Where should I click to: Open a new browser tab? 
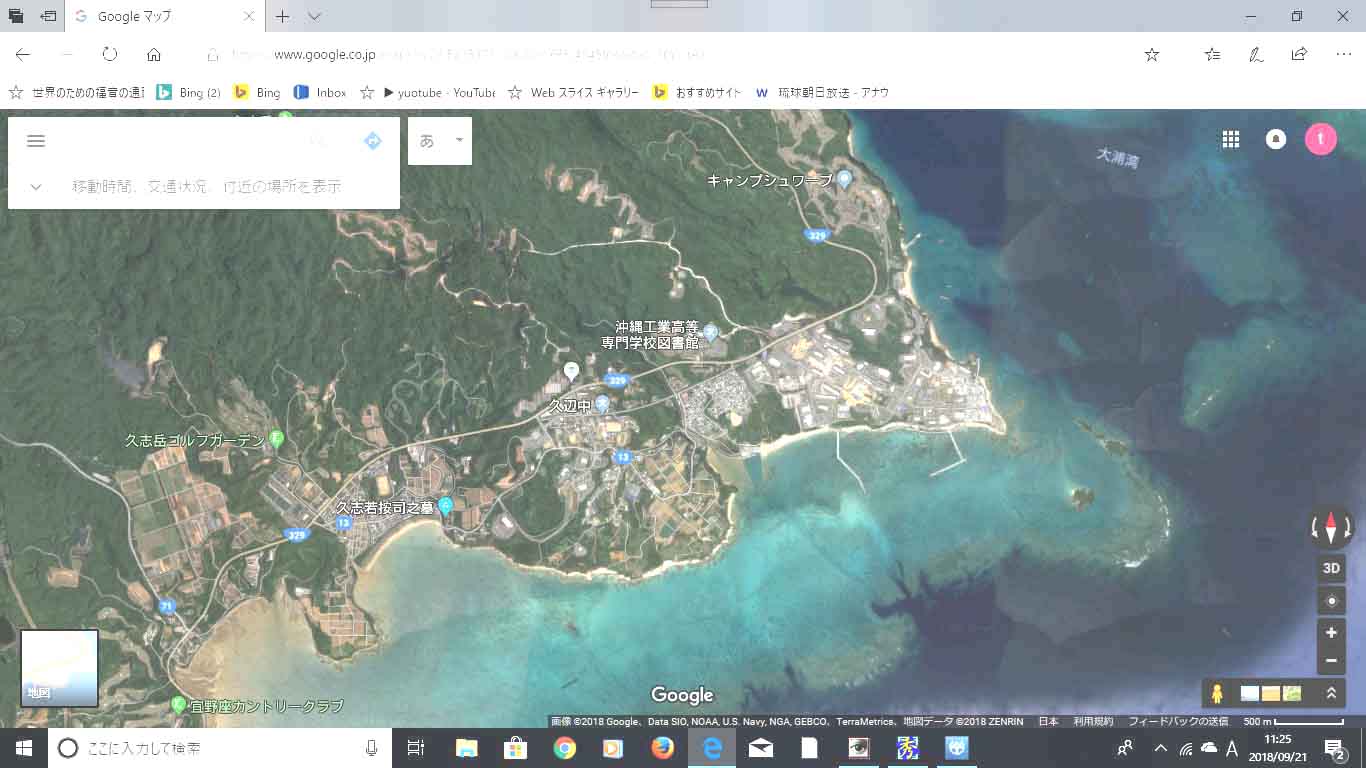(x=283, y=17)
